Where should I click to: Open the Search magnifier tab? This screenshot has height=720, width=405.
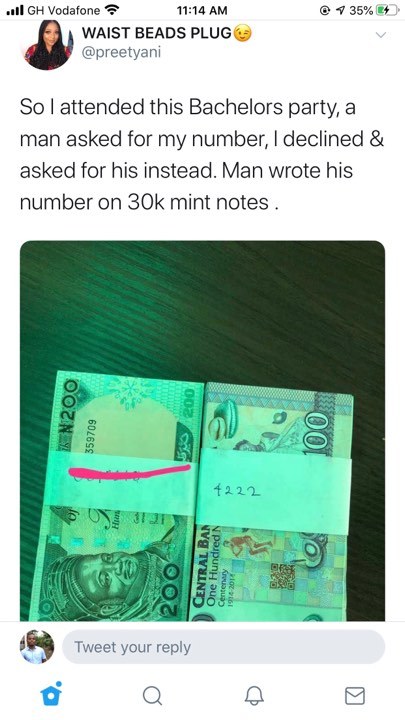click(x=152, y=695)
